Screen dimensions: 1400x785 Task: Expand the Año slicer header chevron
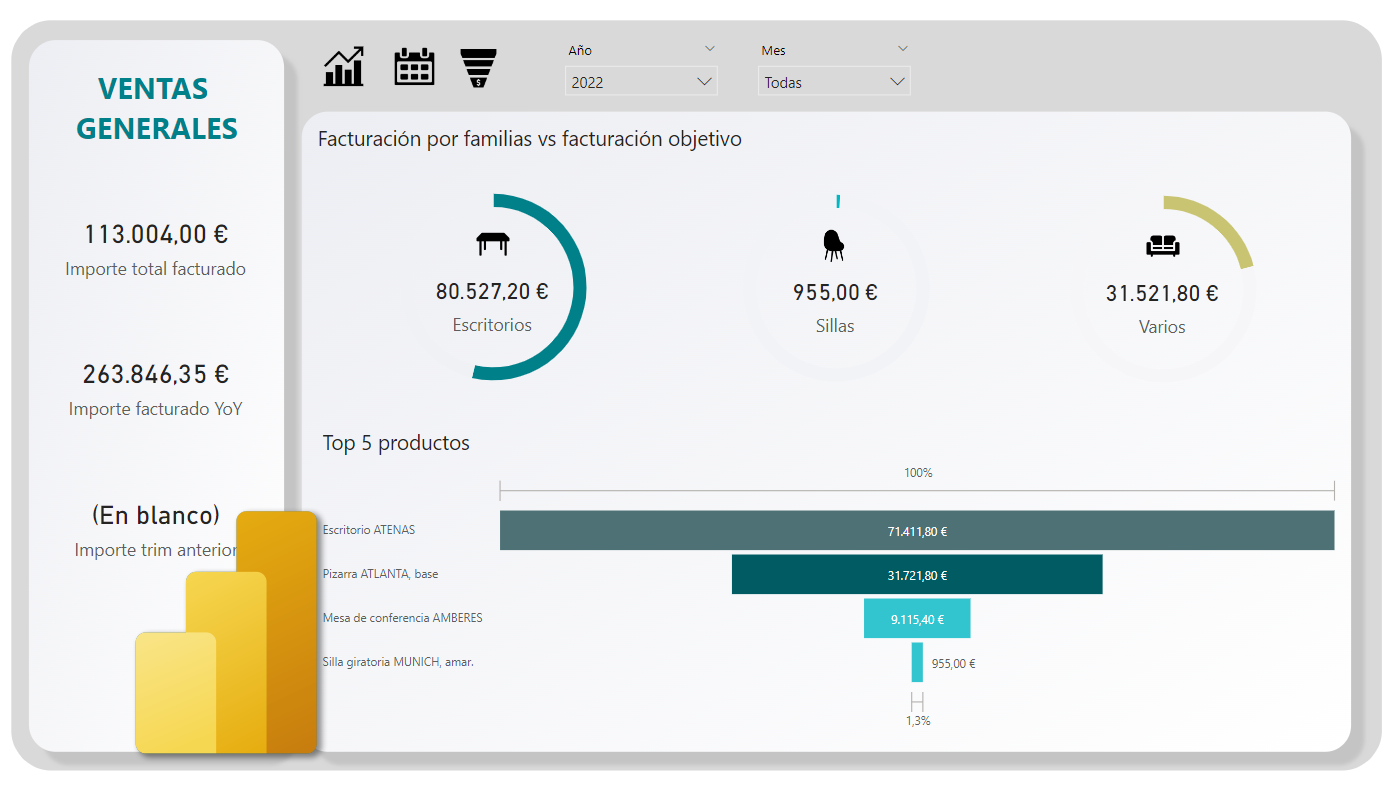pos(710,48)
